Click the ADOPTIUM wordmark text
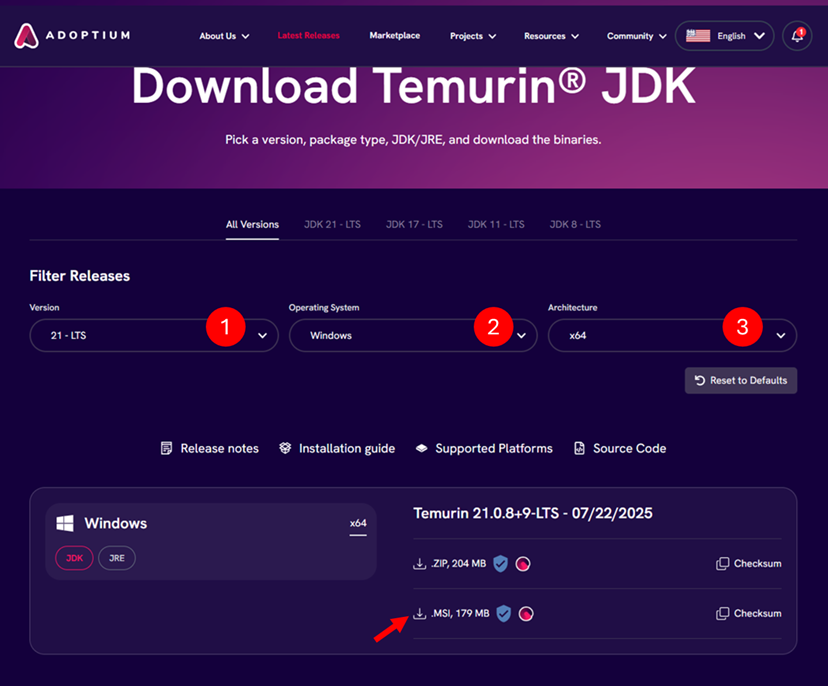The height and width of the screenshot is (686, 828). pos(88,35)
